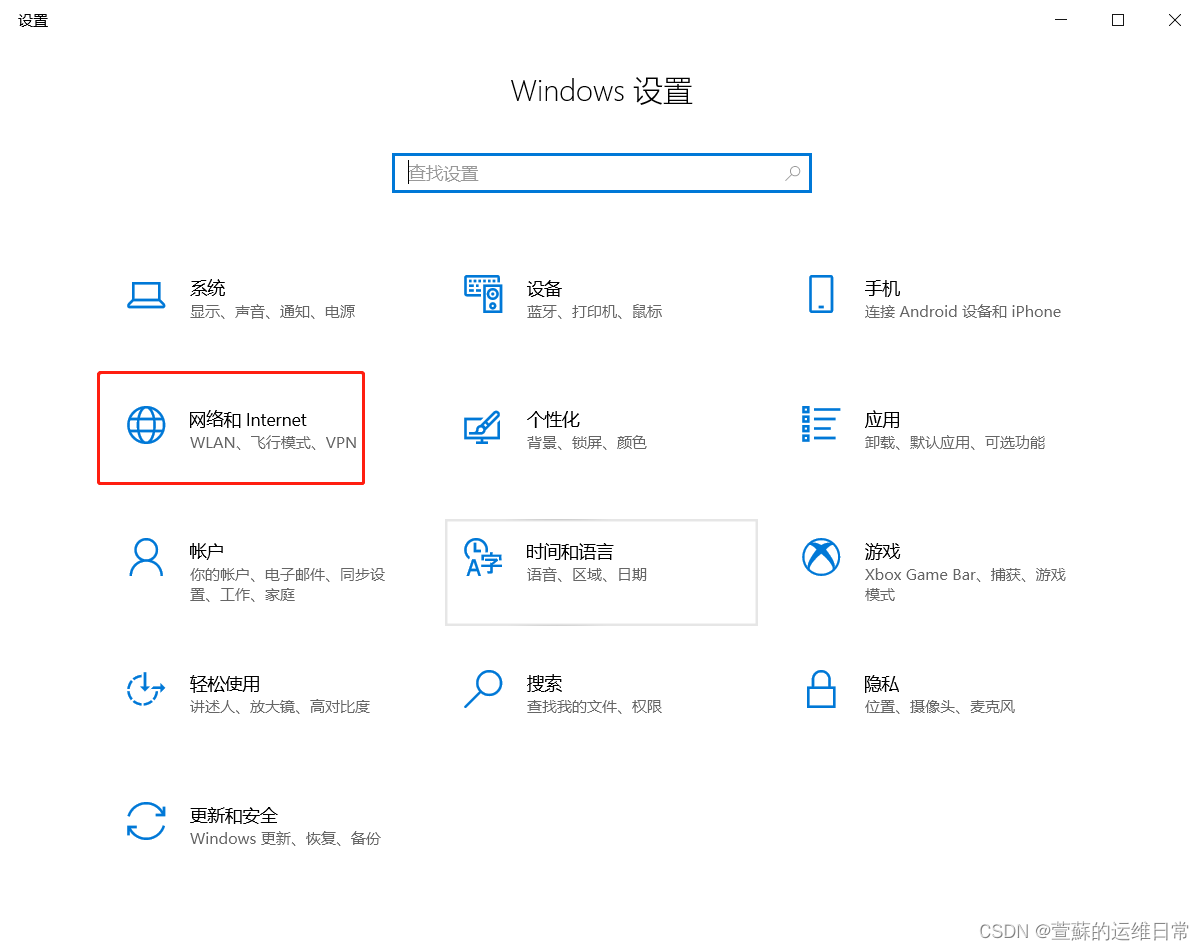
Task: Close the 设置 window
Action: [x=1175, y=20]
